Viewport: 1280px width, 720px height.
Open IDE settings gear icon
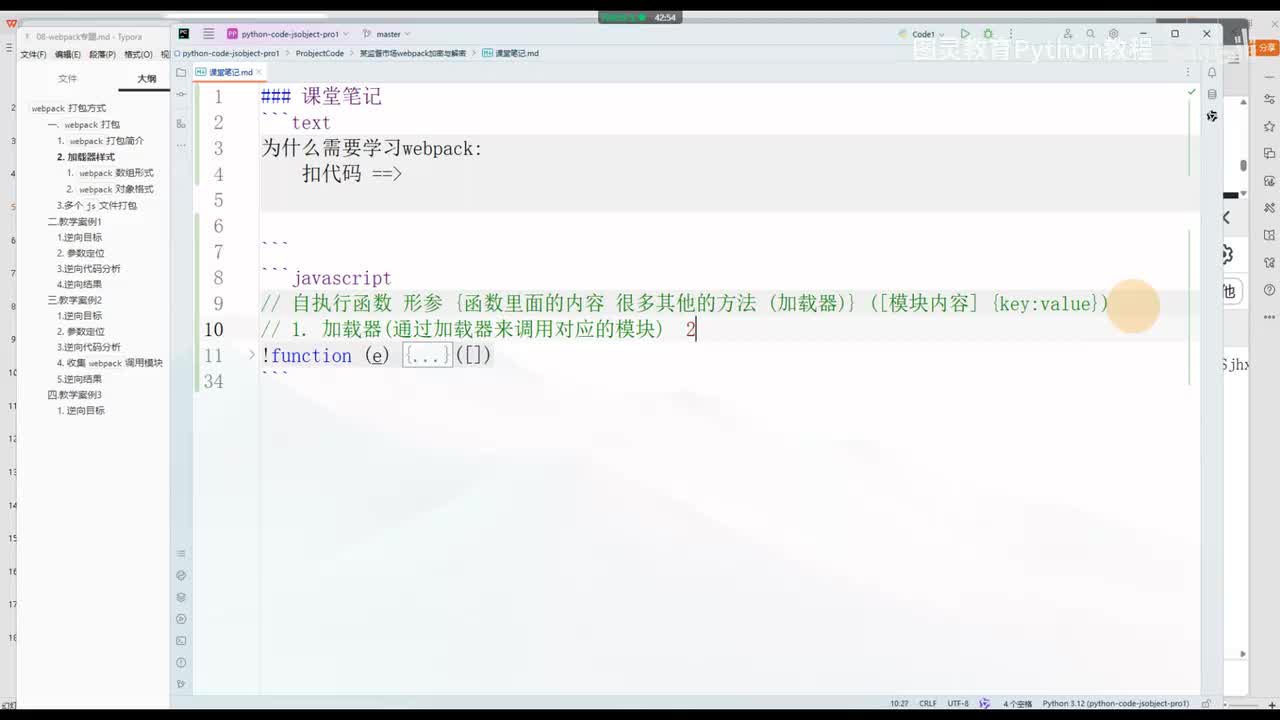pyautogui.click(x=1113, y=34)
